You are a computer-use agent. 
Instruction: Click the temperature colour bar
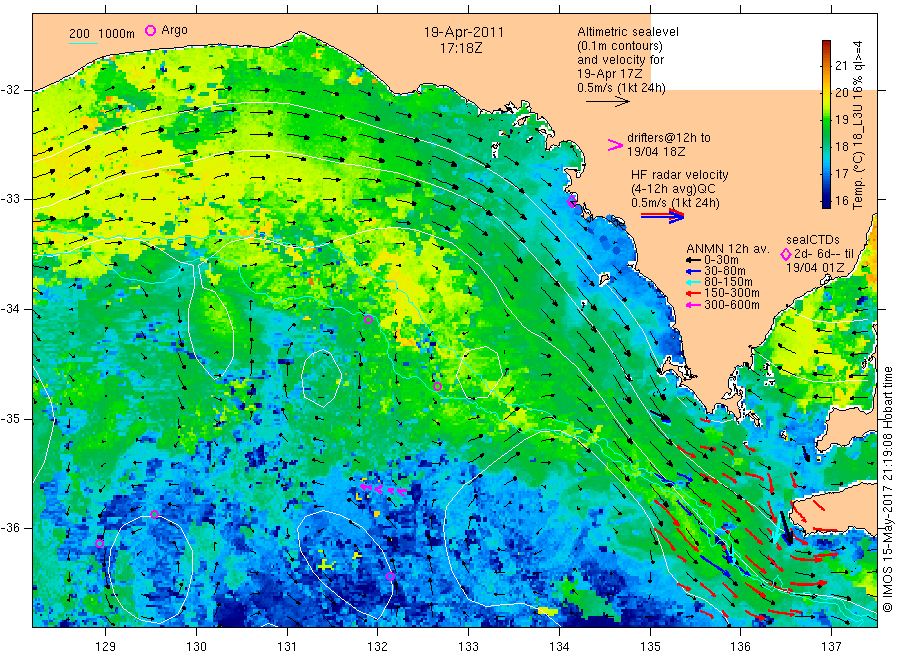(826, 124)
